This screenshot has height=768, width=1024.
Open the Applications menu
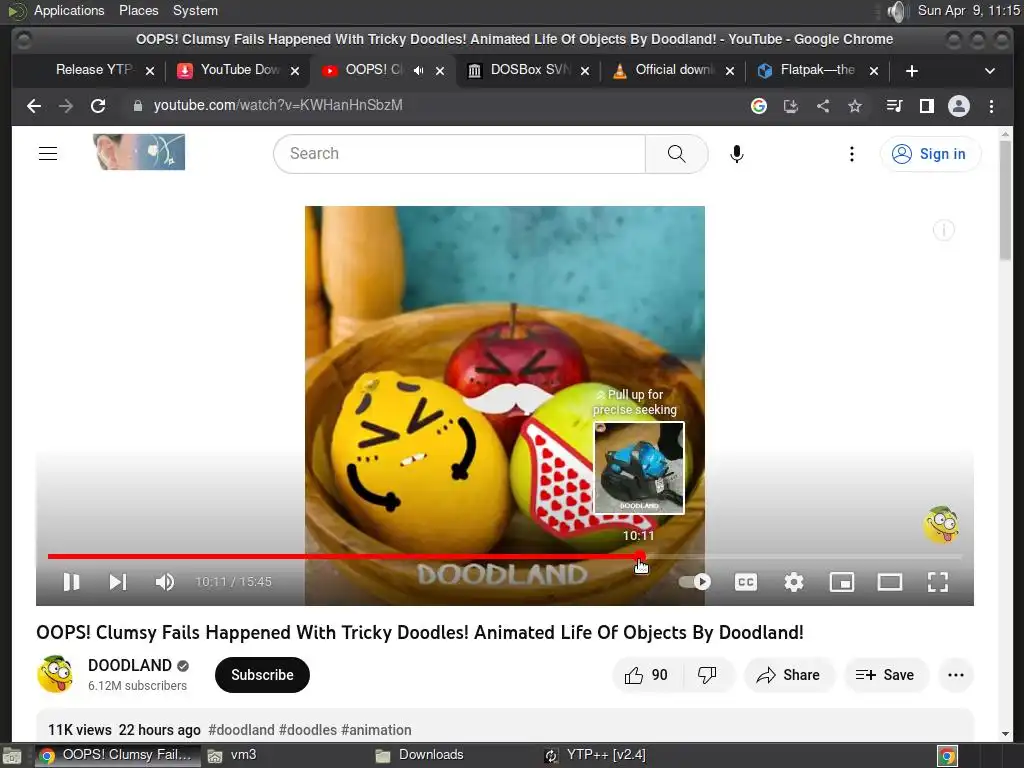[69, 10]
